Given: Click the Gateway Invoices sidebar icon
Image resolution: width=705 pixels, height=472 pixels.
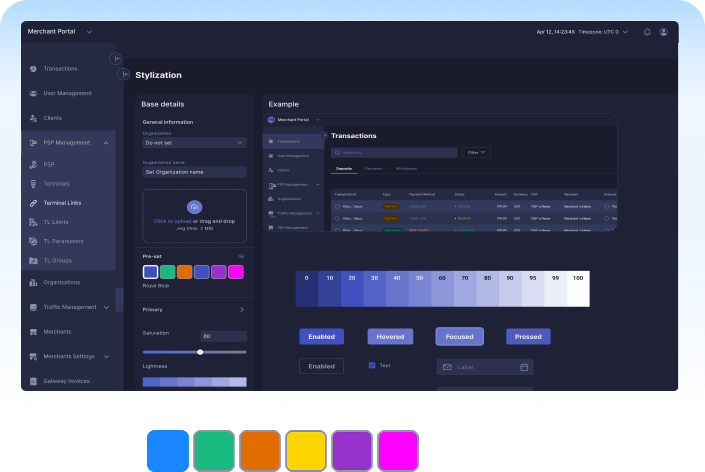Looking at the screenshot, I should (33, 381).
